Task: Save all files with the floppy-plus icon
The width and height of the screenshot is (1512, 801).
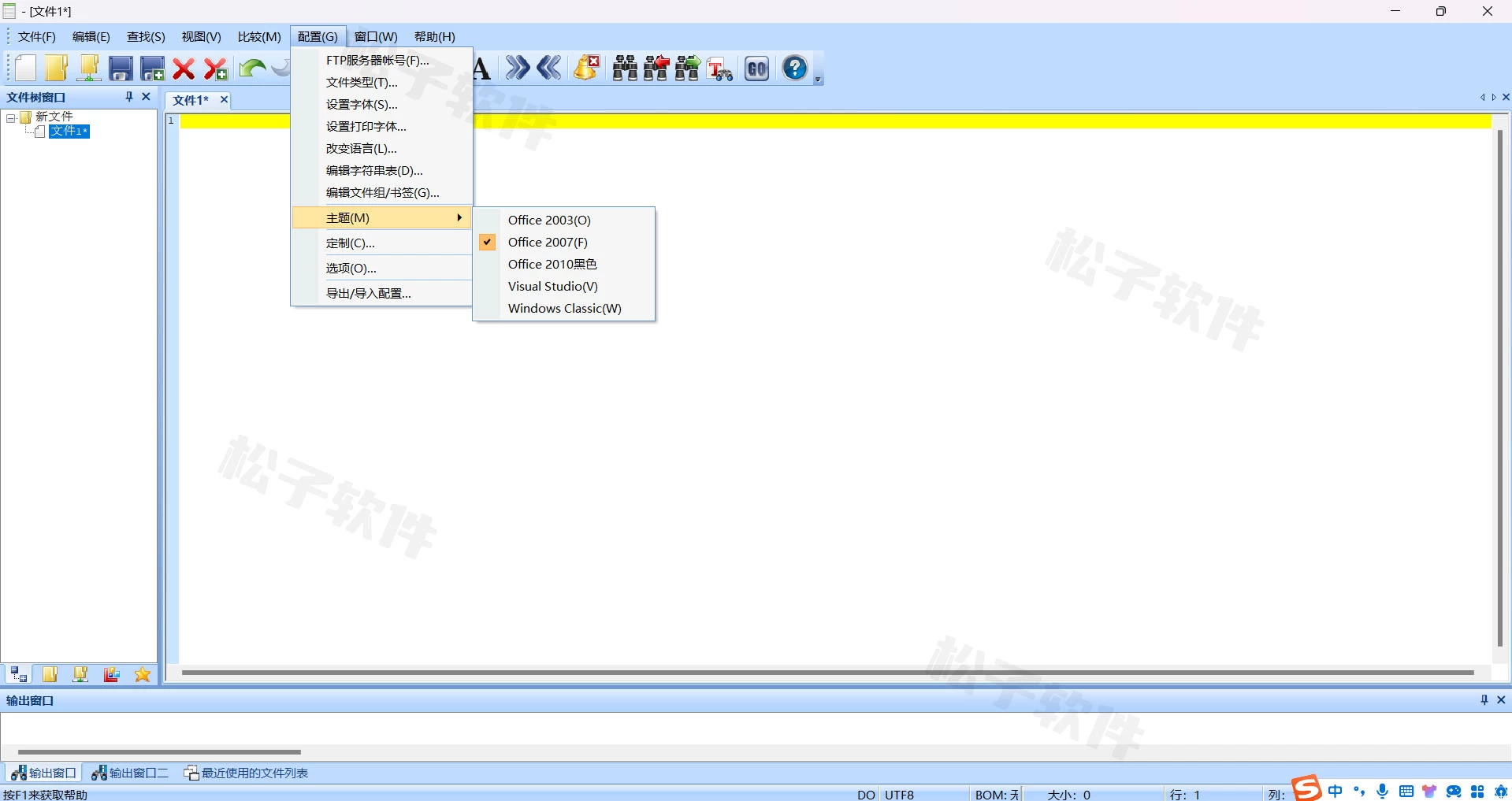Action: [x=152, y=69]
